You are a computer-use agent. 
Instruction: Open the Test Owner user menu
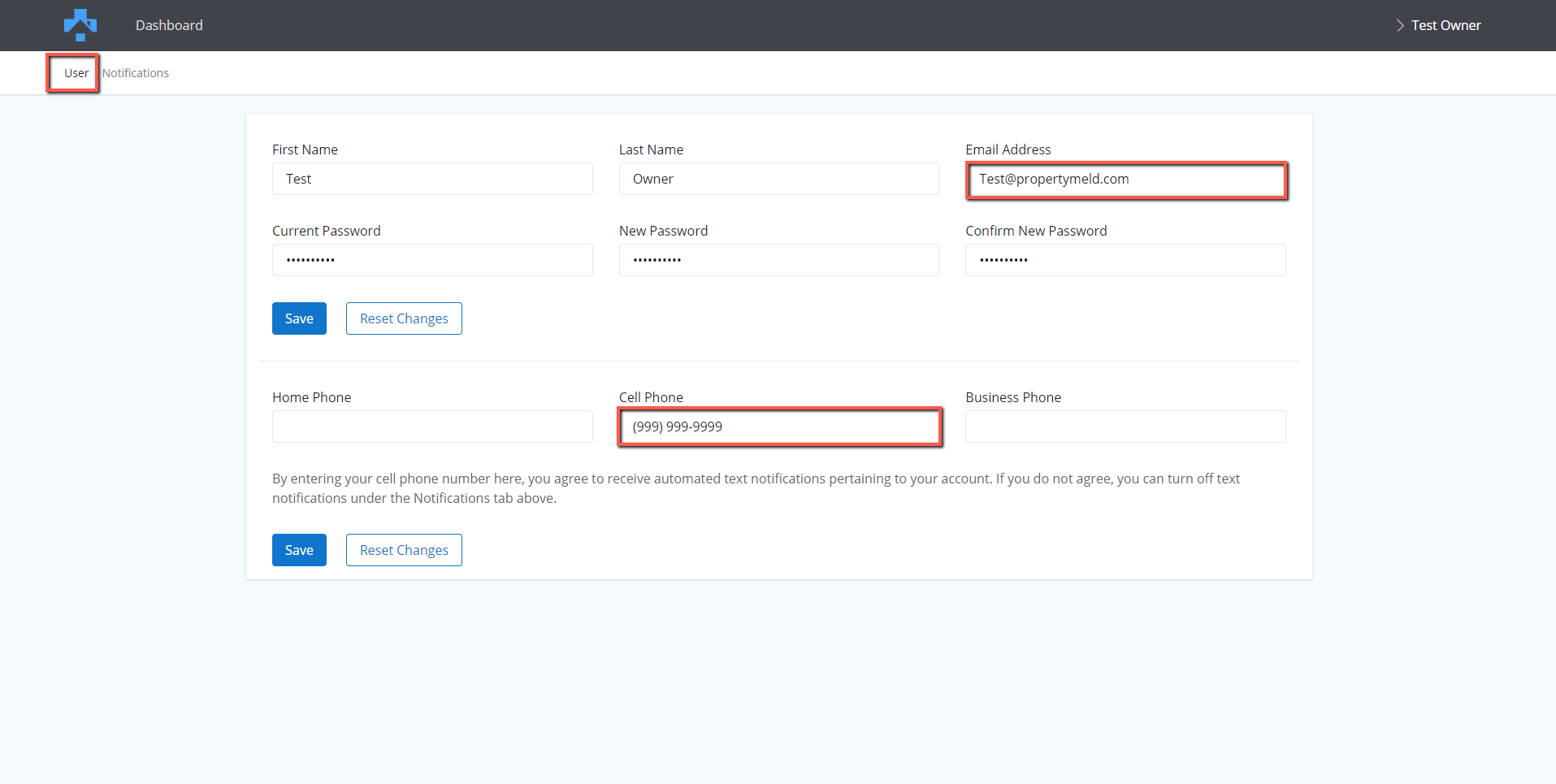pyautogui.click(x=1445, y=25)
